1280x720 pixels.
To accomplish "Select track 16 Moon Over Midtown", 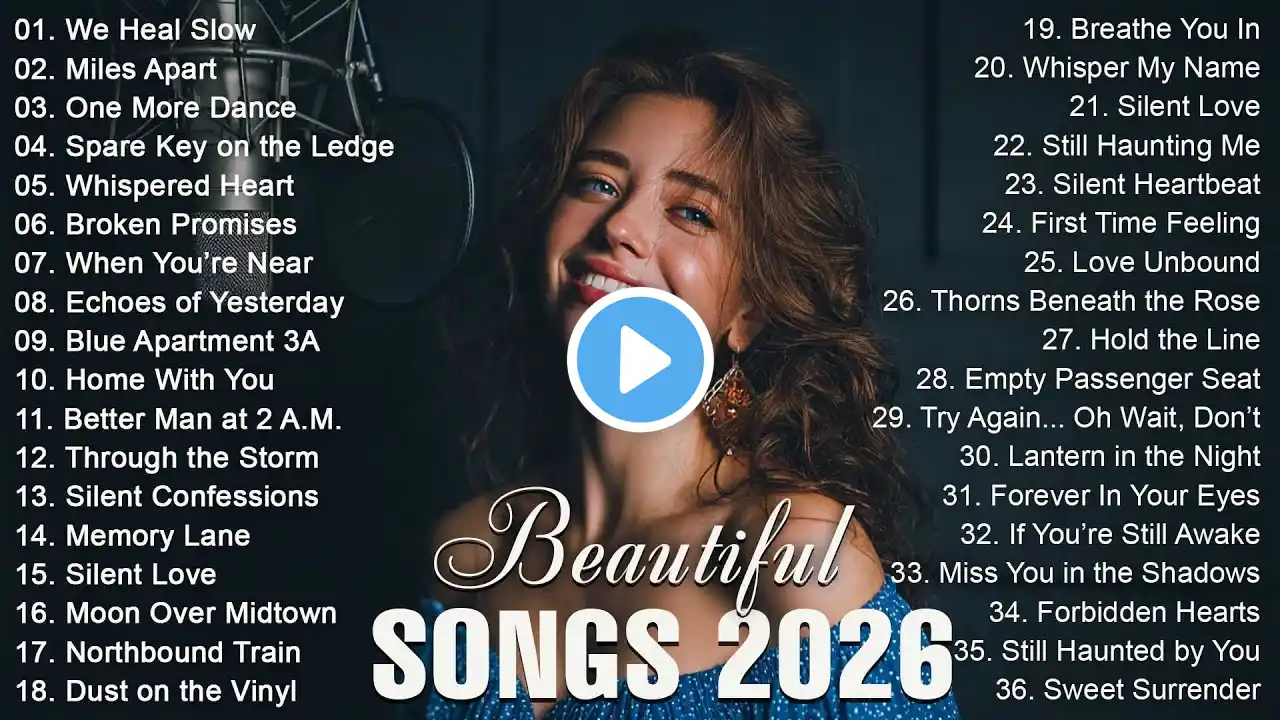I will point(175,613).
